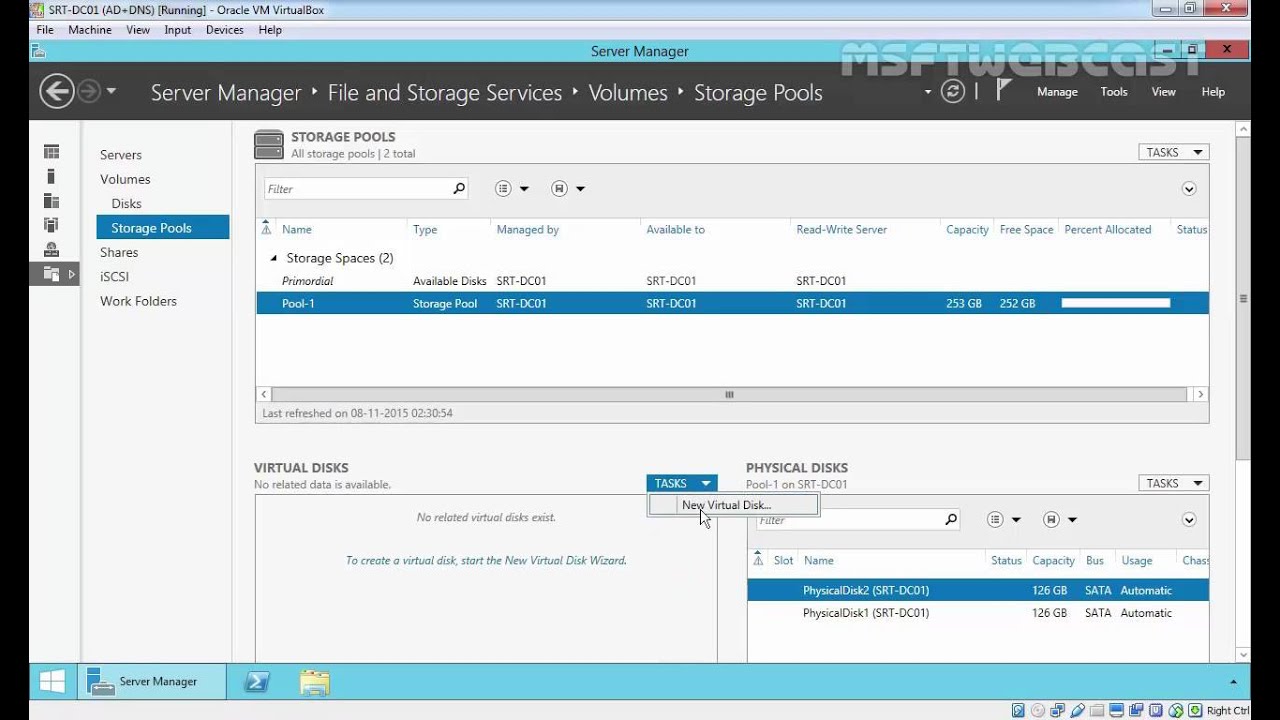
Task: Click VirtualBox hard disk status icon
Action: tap(1018, 711)
